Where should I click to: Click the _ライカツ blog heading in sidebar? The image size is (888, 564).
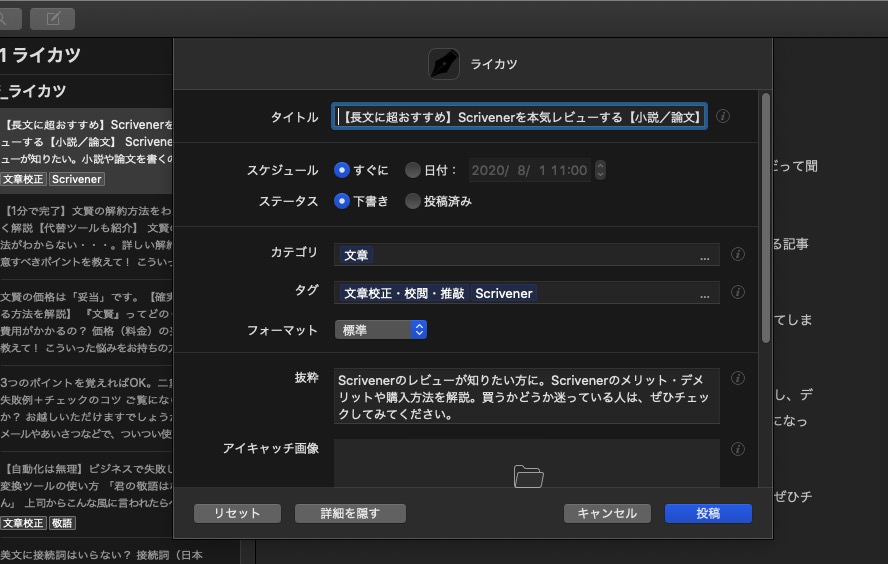pos(34,91)
